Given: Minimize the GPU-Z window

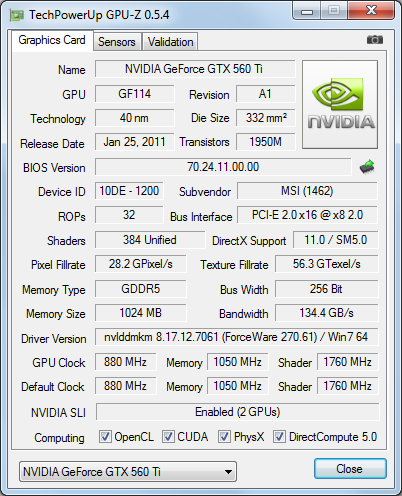Looking at the screenshot, I should click(307, 12).
